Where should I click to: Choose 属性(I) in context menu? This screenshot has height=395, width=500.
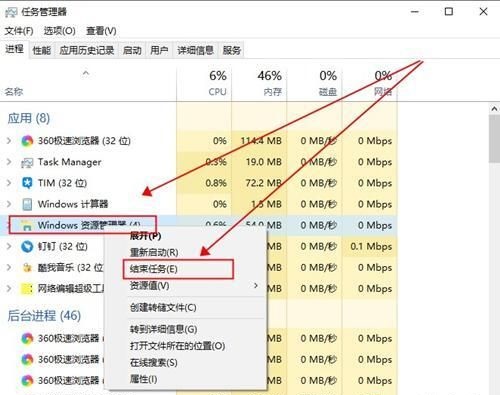(143, 379)
